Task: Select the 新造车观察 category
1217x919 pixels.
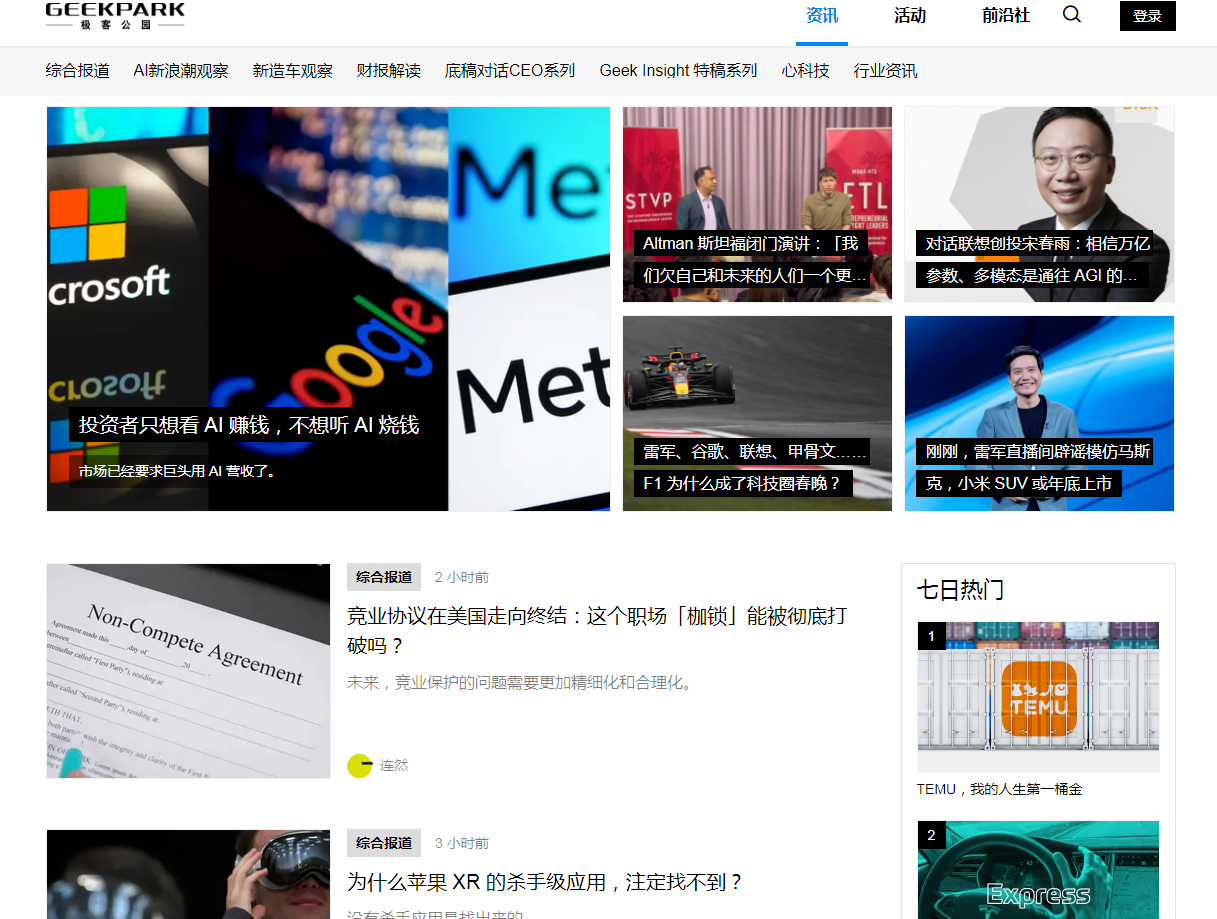Action: pos(293,71)
